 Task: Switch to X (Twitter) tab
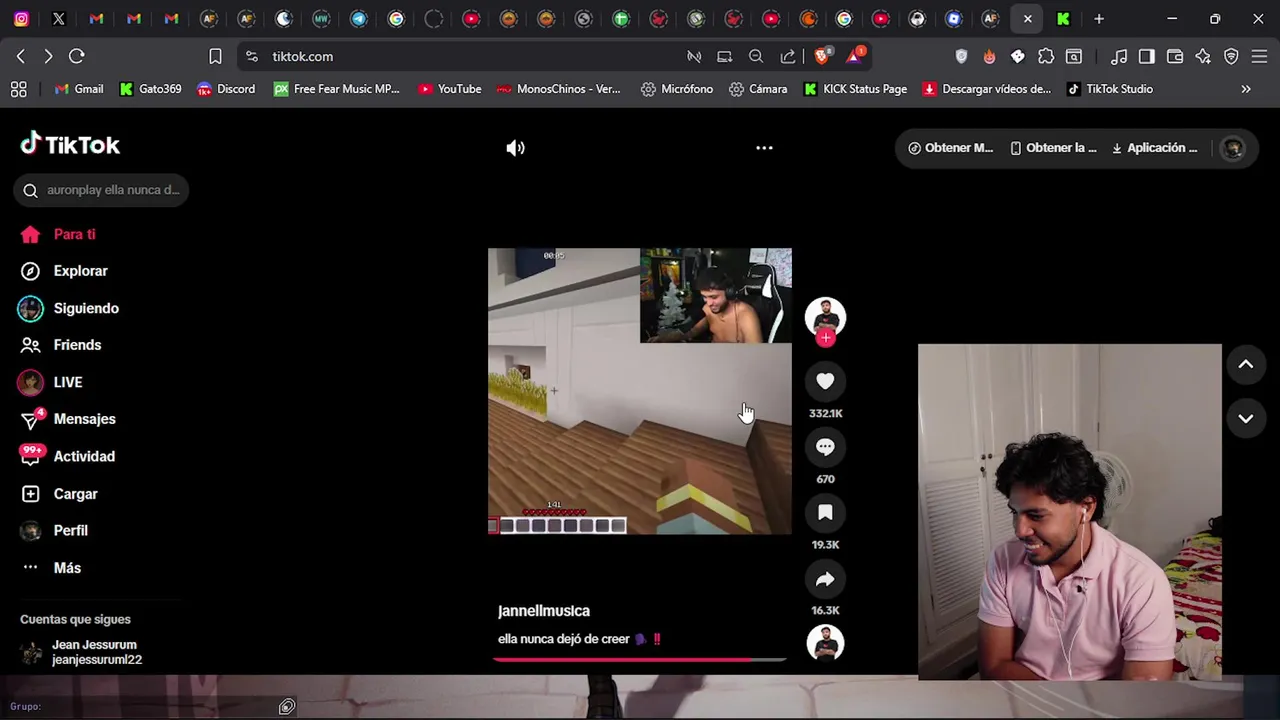[x=59, y=19]
